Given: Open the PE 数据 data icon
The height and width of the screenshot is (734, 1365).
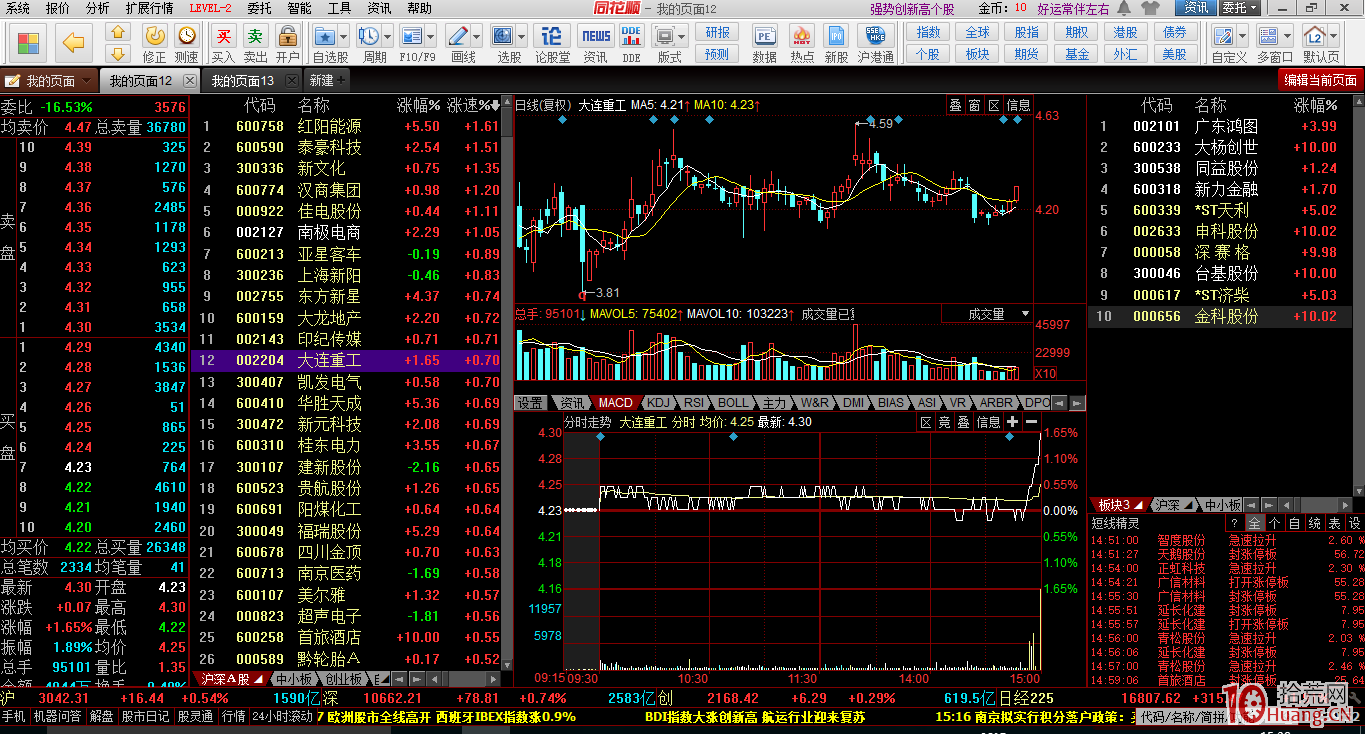Looking at the screenshot, I should (x=764, y=37).
